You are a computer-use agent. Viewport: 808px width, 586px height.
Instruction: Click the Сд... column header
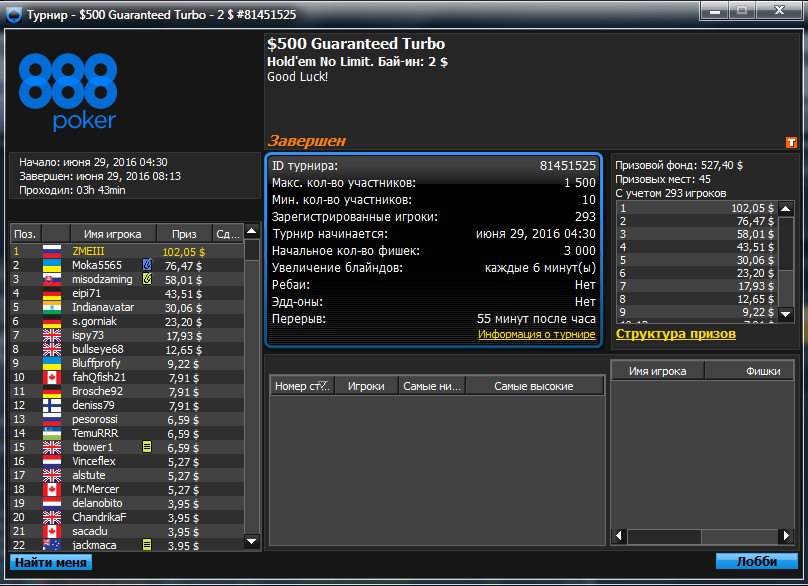coord(228,234)
